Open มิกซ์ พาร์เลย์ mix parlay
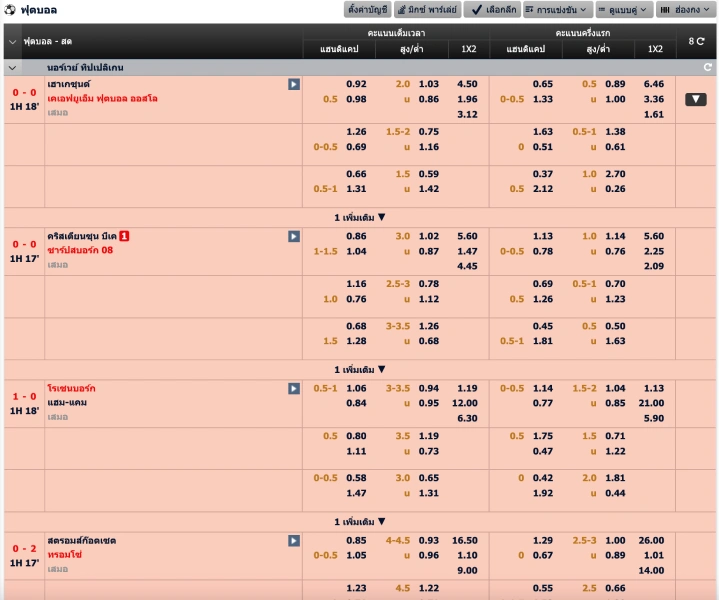 tap(427, 10)
